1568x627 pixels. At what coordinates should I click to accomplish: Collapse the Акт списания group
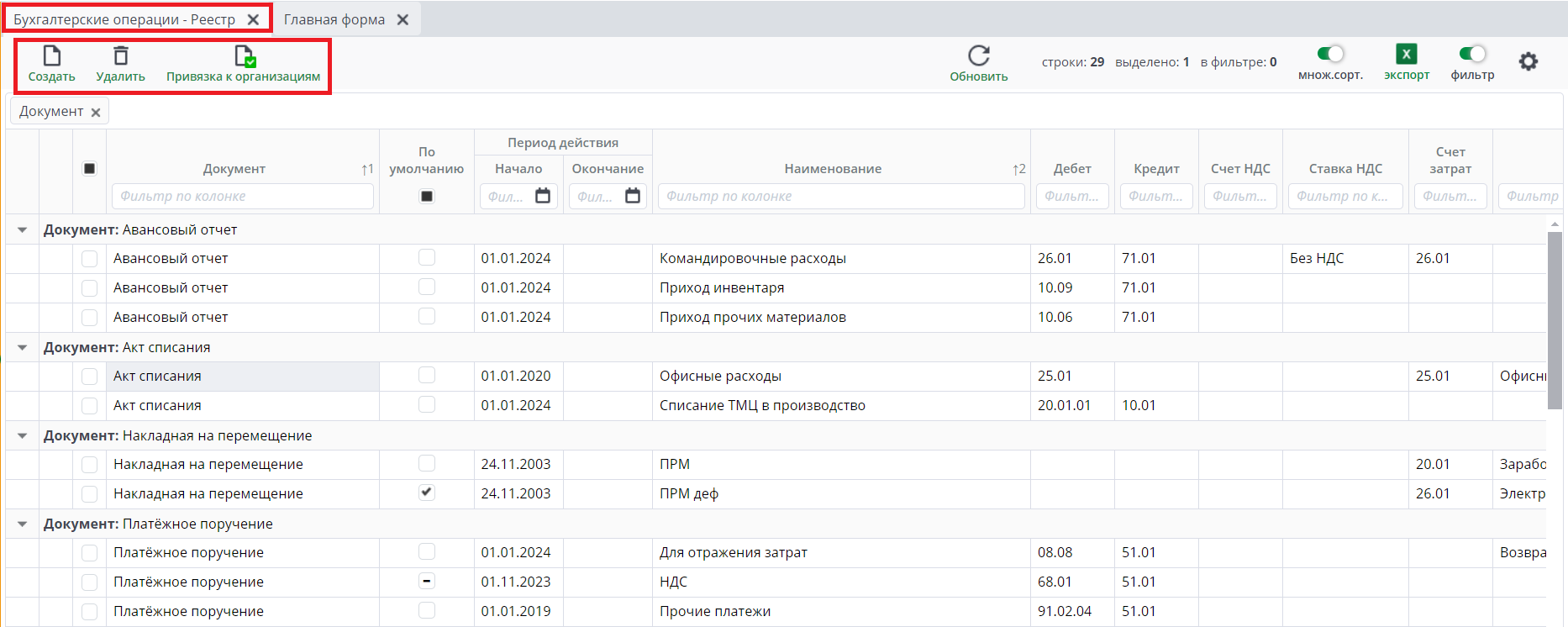(23, 348)
